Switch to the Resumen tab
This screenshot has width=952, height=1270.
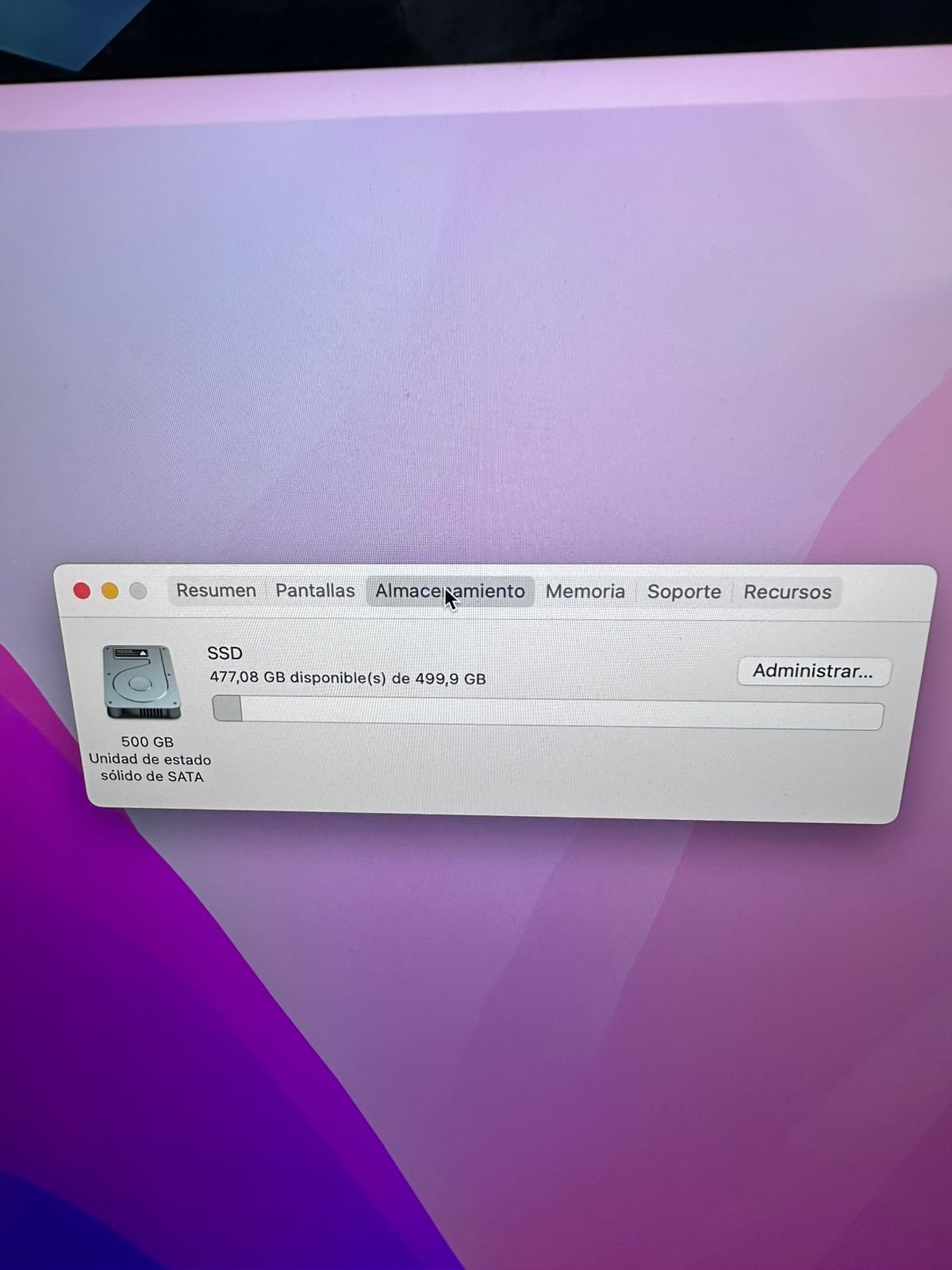[216, 591]
